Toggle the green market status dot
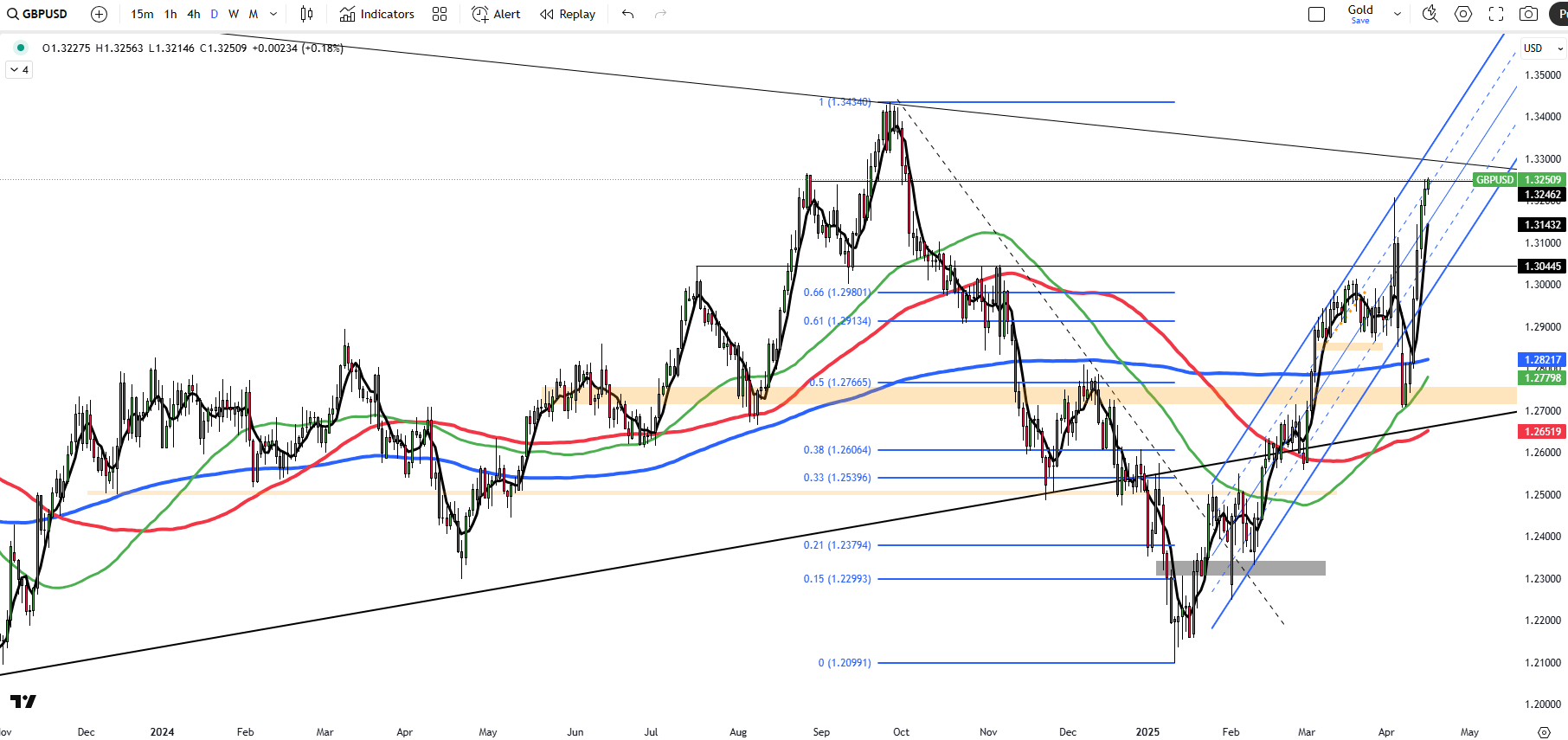The width and height of the screenshot is (1568, 740). coord(21,48)
